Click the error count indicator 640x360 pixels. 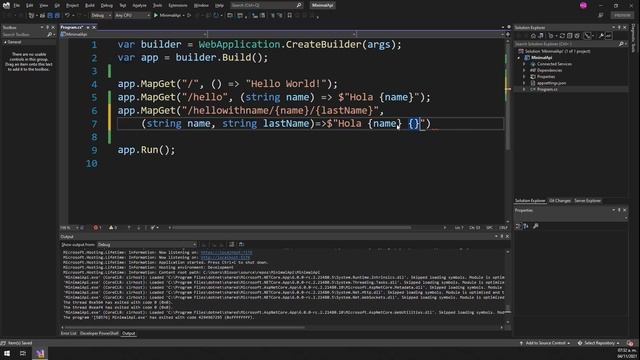97,228
